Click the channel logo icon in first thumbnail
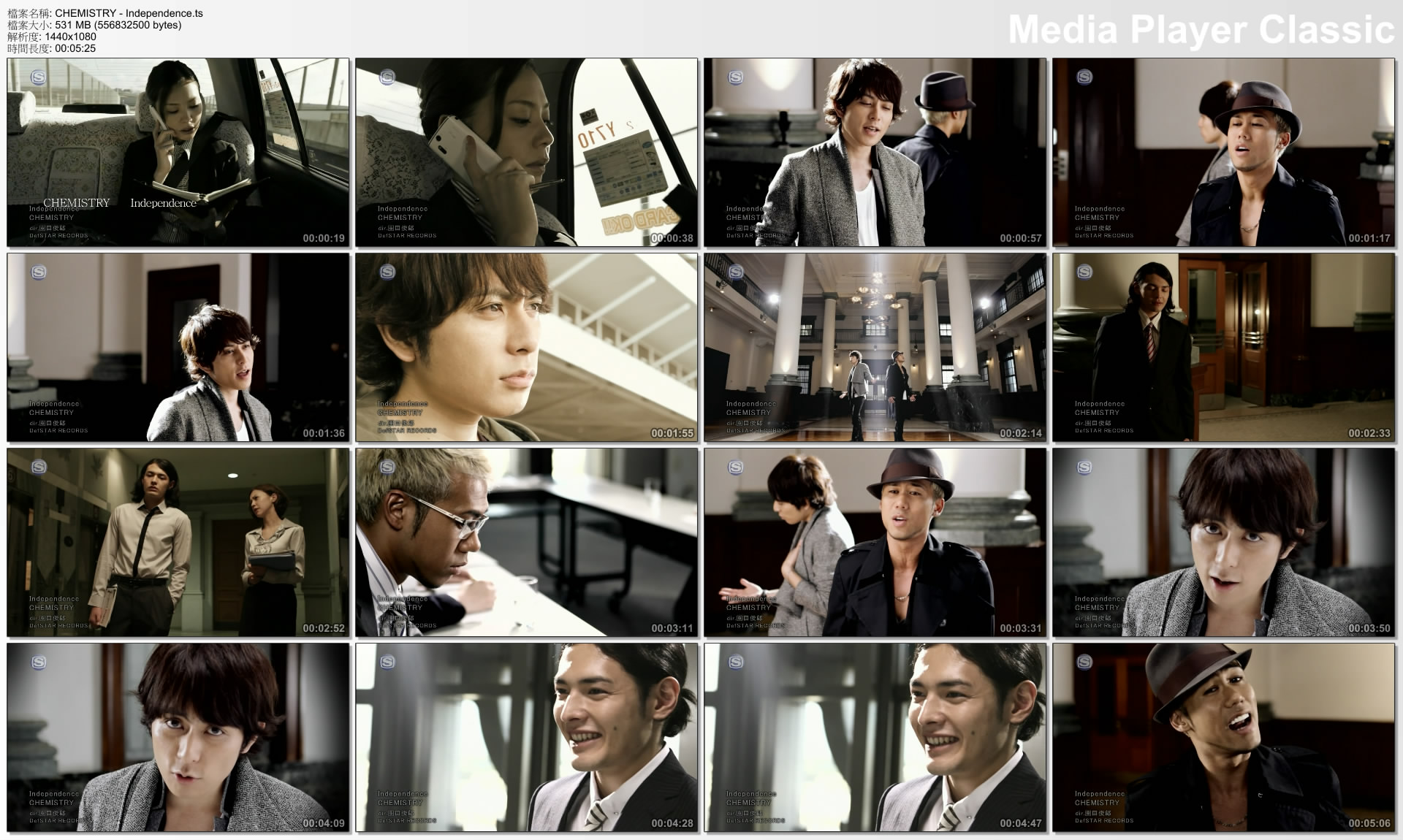The image size is (1403, 840). click(39, 77)
